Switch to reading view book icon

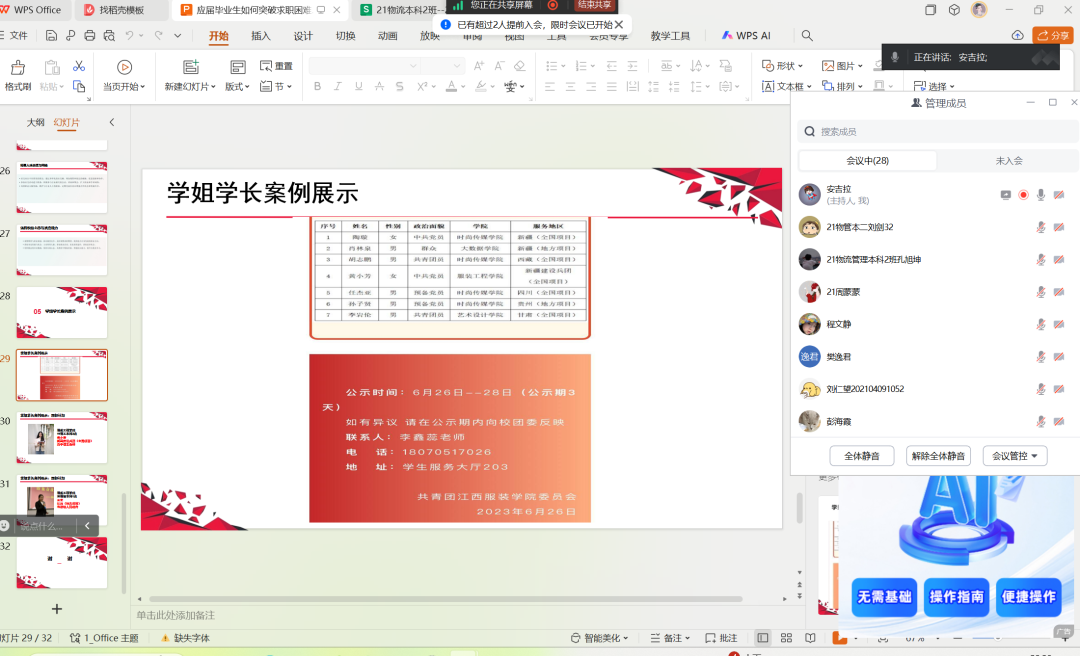[811, 638]
